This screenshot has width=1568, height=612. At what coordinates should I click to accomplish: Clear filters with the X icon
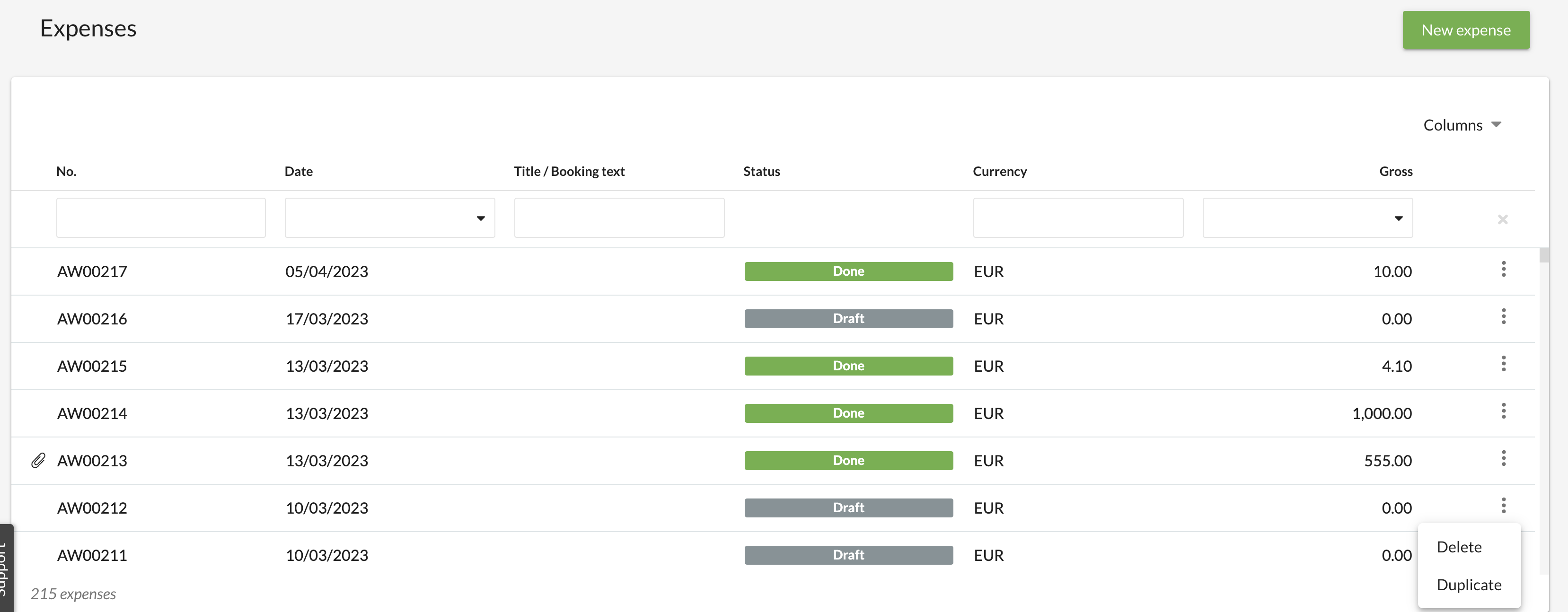click(1502, 219)
